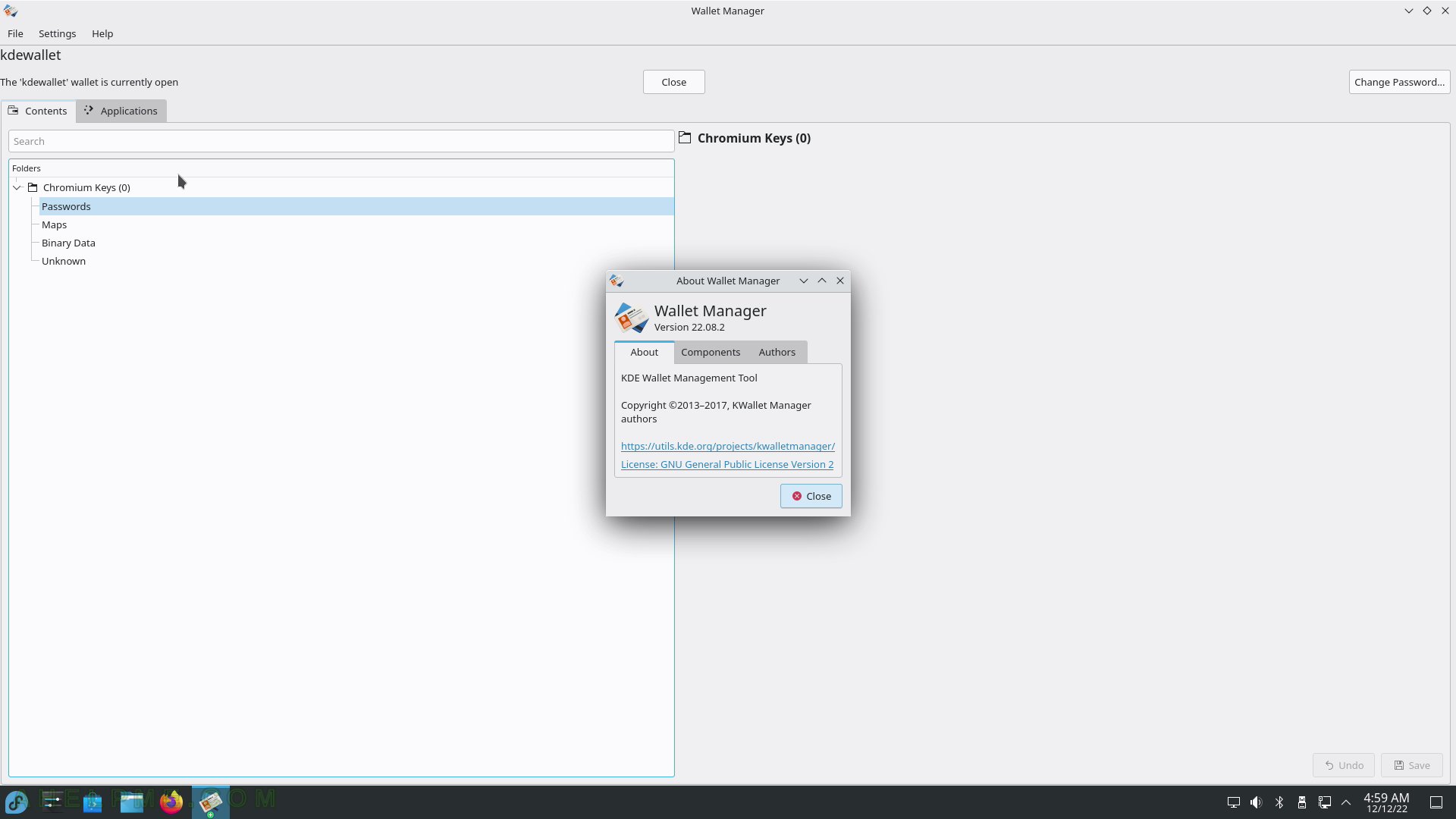Screen dimensions: 1456x819
Task: Open the Settings menu
Action: 57,33
